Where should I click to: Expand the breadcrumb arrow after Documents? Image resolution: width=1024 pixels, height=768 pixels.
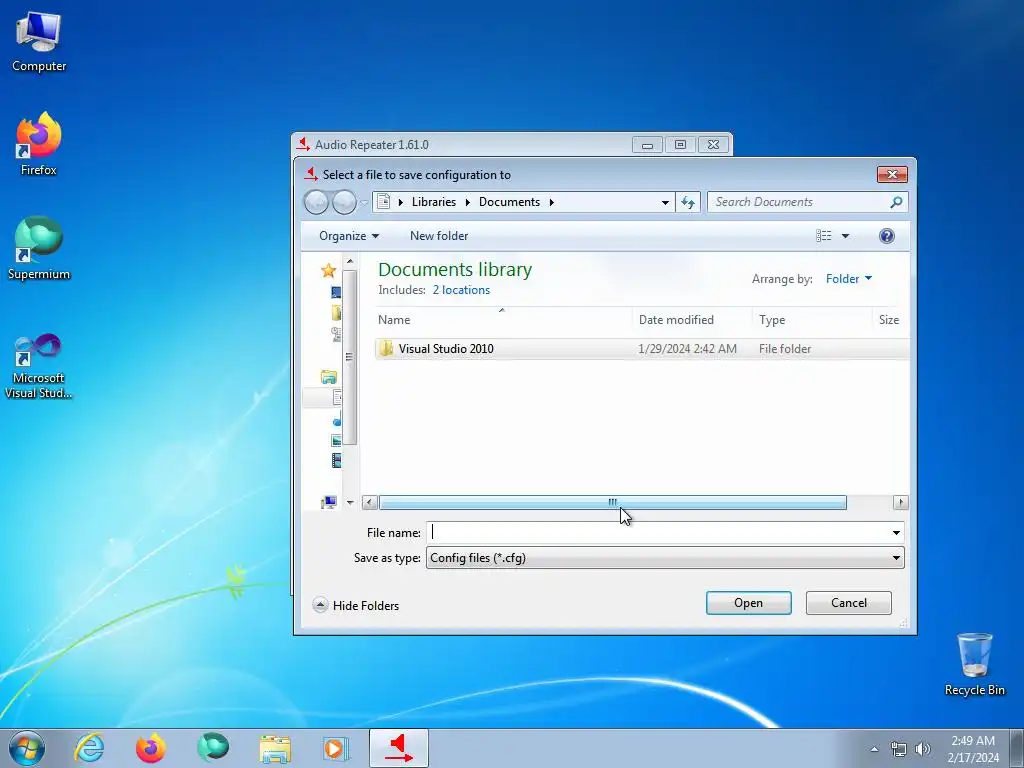[552, 202]
